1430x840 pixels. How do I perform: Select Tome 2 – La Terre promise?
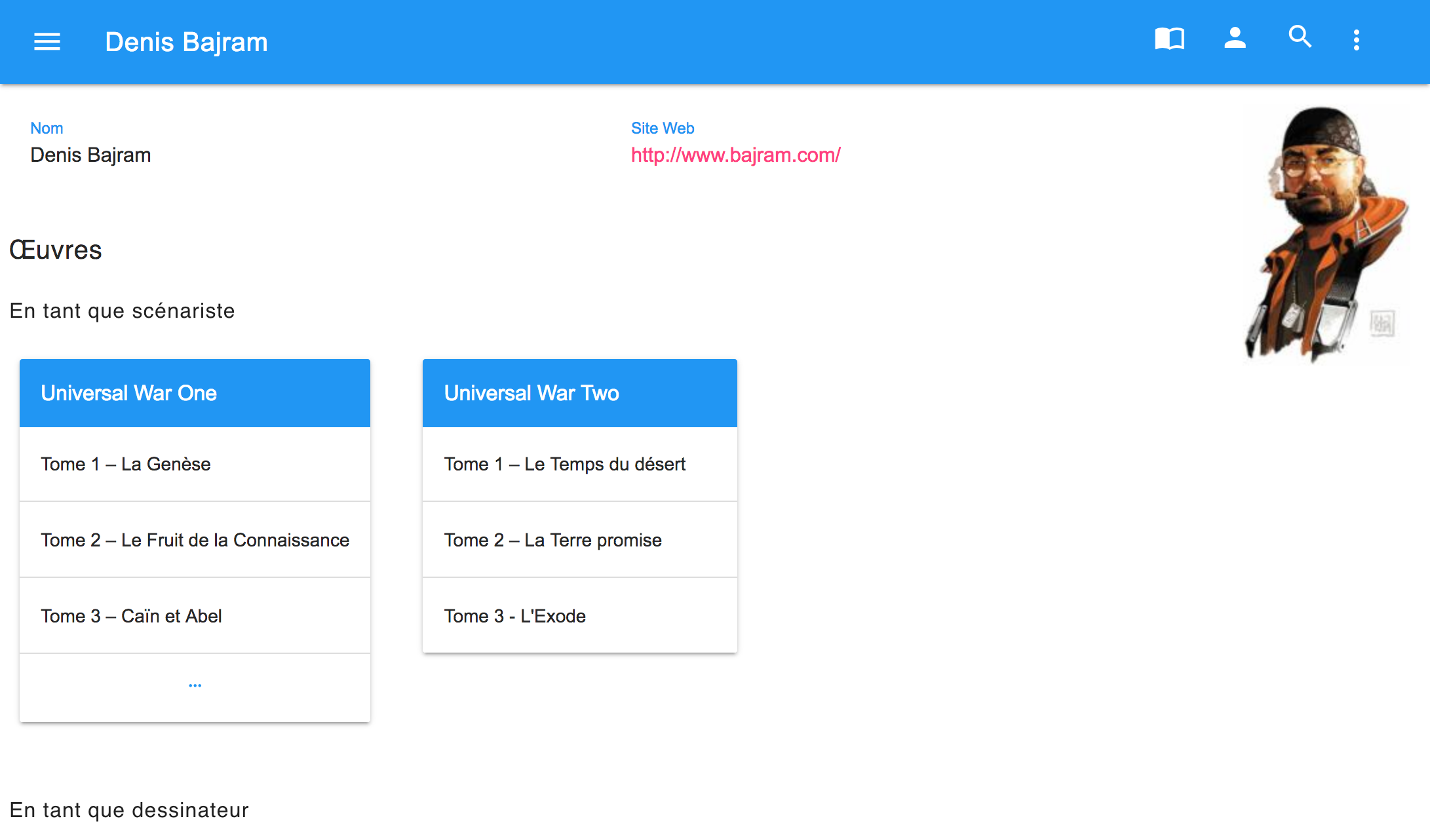point(579,540)
